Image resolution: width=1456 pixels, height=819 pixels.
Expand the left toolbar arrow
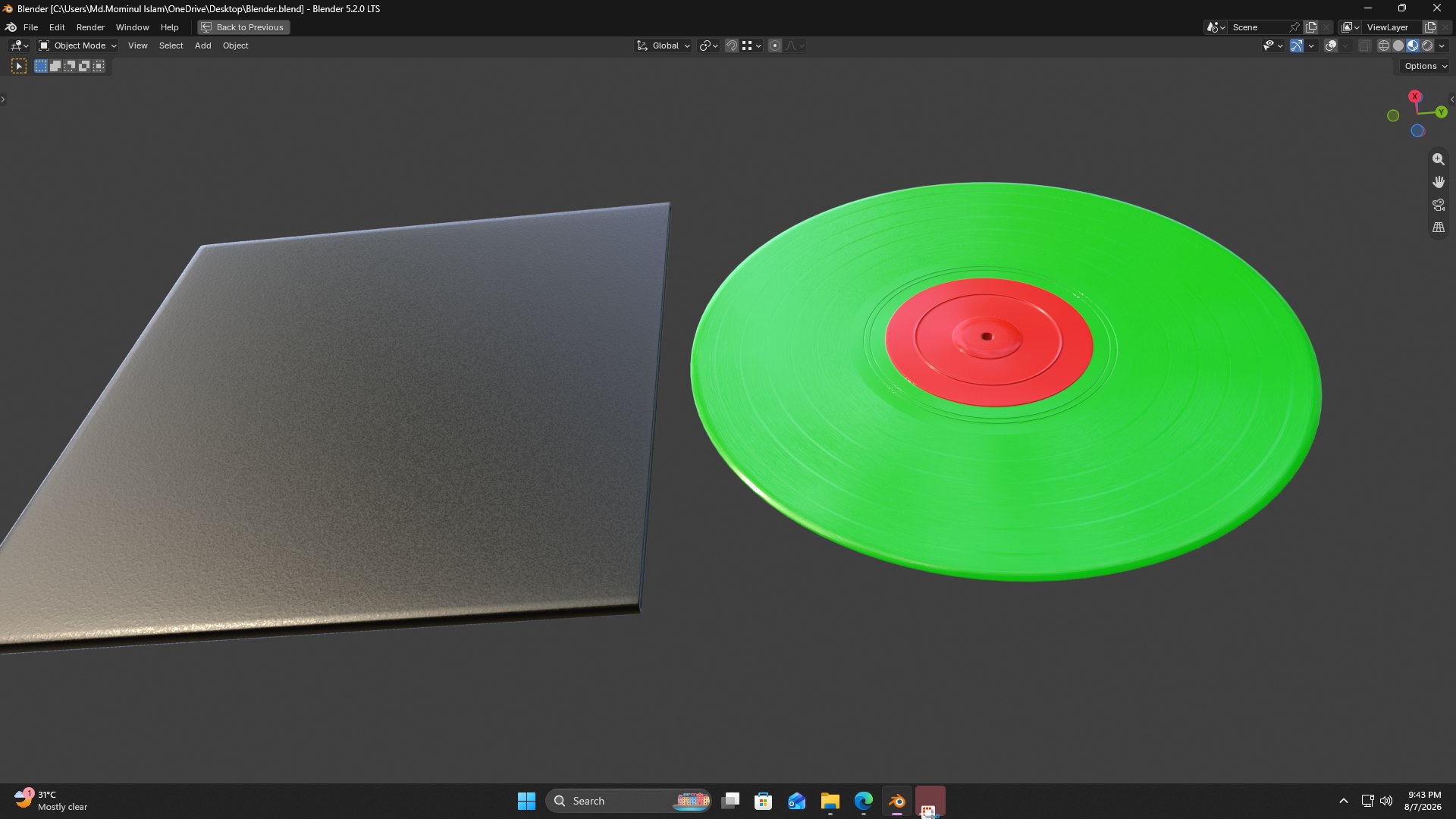click(x=3, y=99)
